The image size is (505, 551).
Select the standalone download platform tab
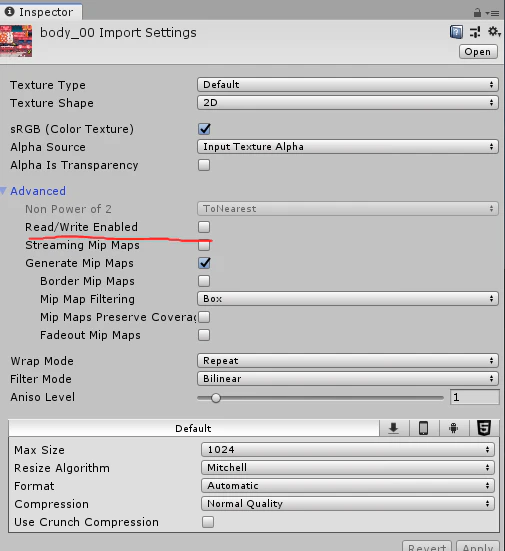click(394, 428)
